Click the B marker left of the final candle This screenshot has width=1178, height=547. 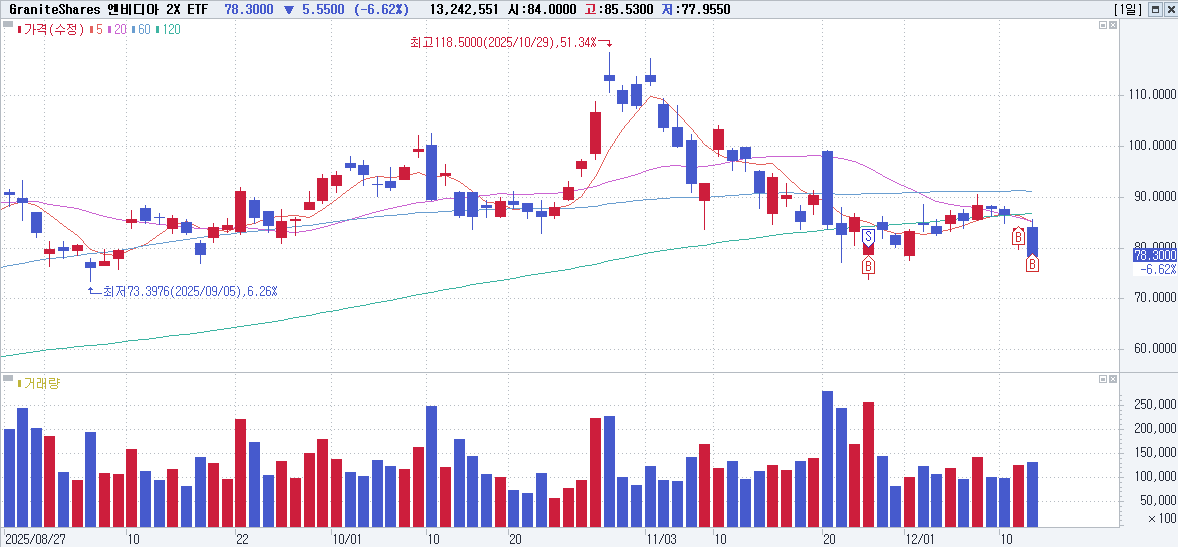[1019, 237]
